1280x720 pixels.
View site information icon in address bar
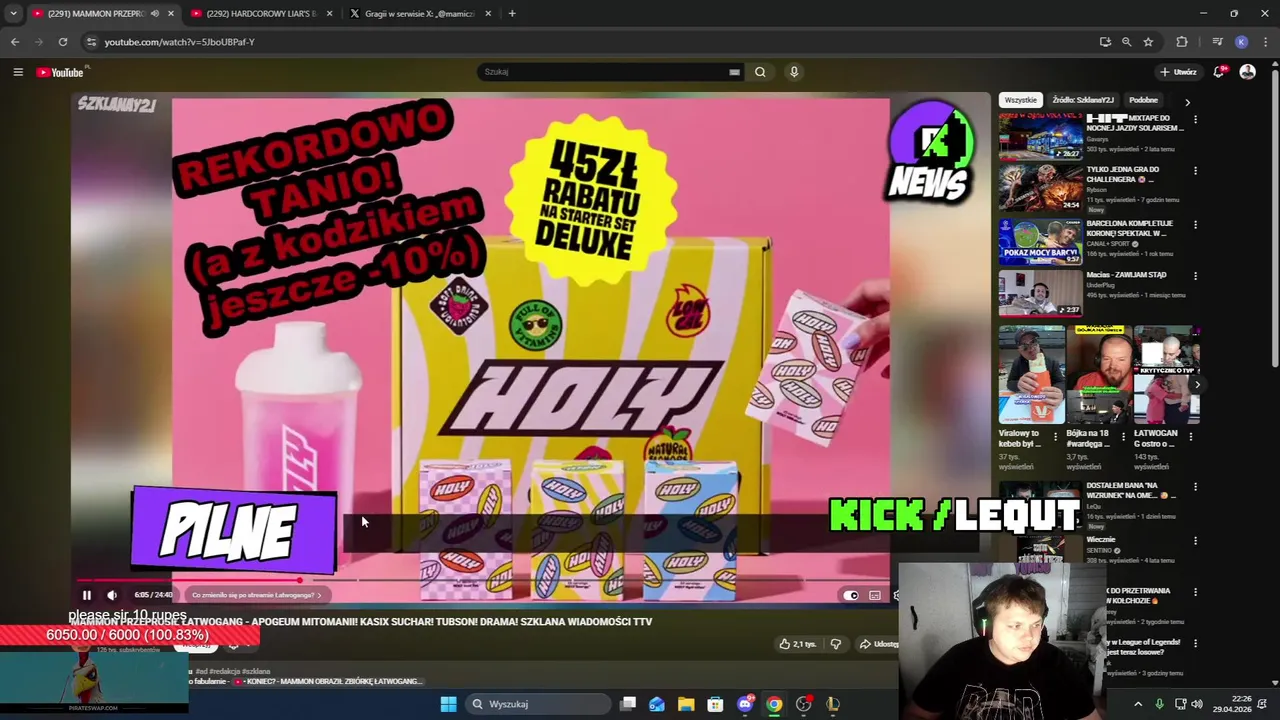pyautogui.click(x=91, y=42)
